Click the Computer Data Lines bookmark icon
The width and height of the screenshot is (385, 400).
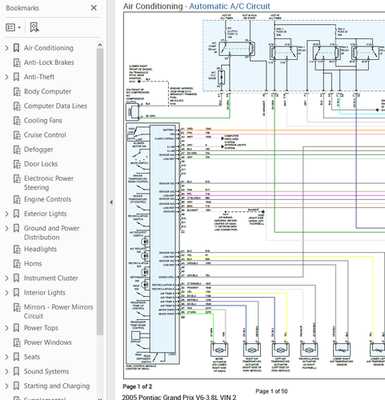point(16,106)
